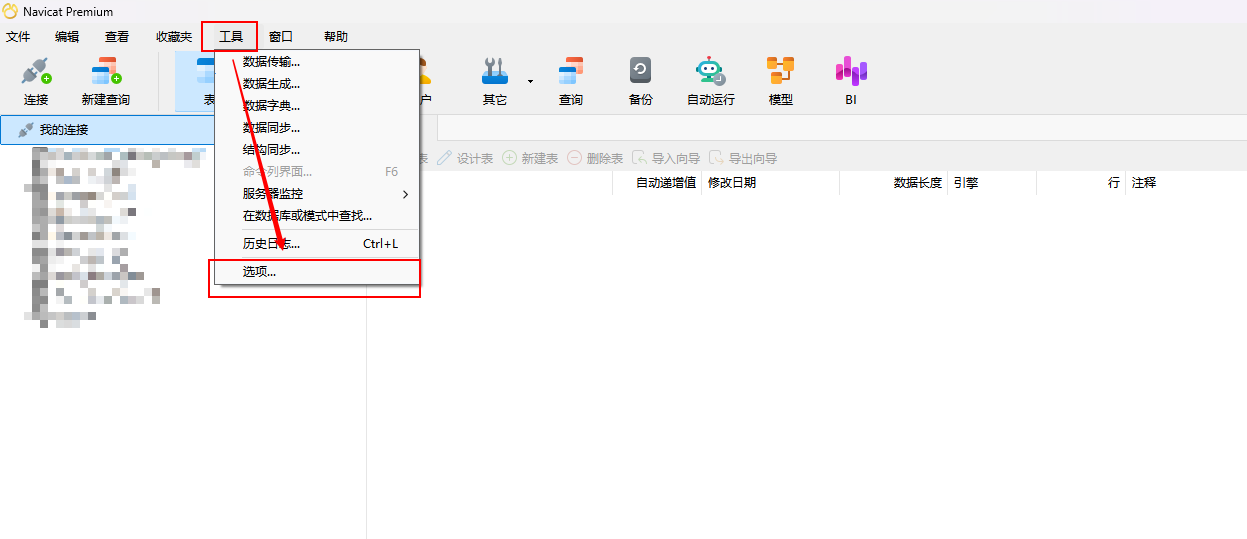Expand the 服务器监控 submenu arrow

coord(405,194)
